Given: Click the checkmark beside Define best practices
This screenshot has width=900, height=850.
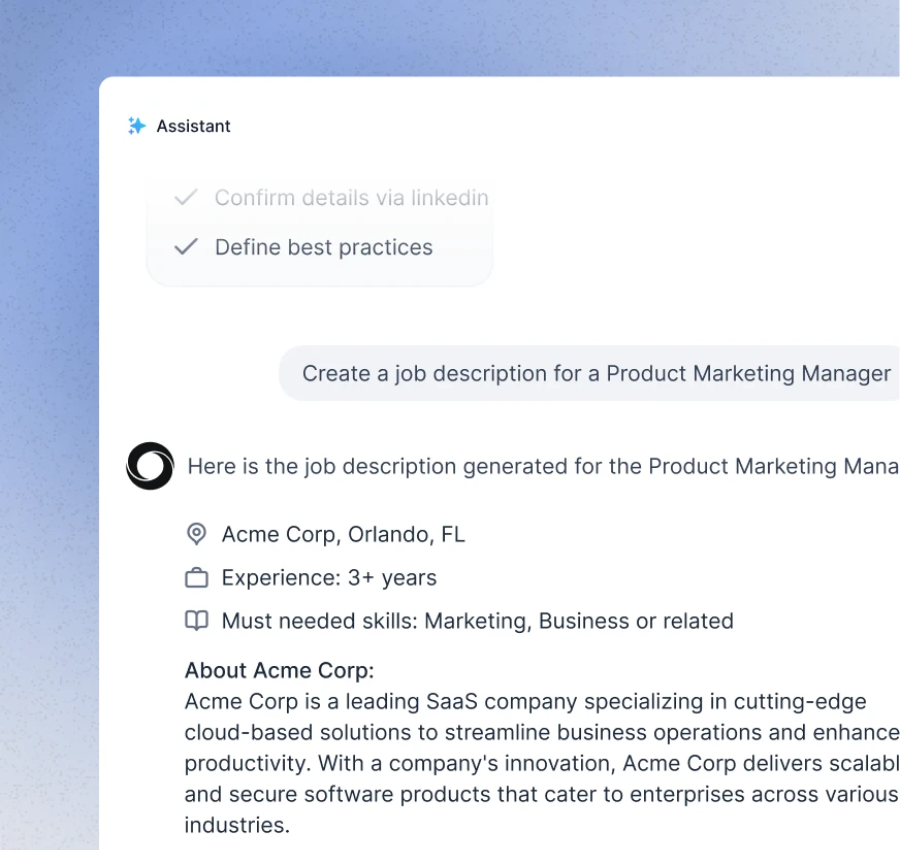Looking at the screenshot, I should (186, 247).
